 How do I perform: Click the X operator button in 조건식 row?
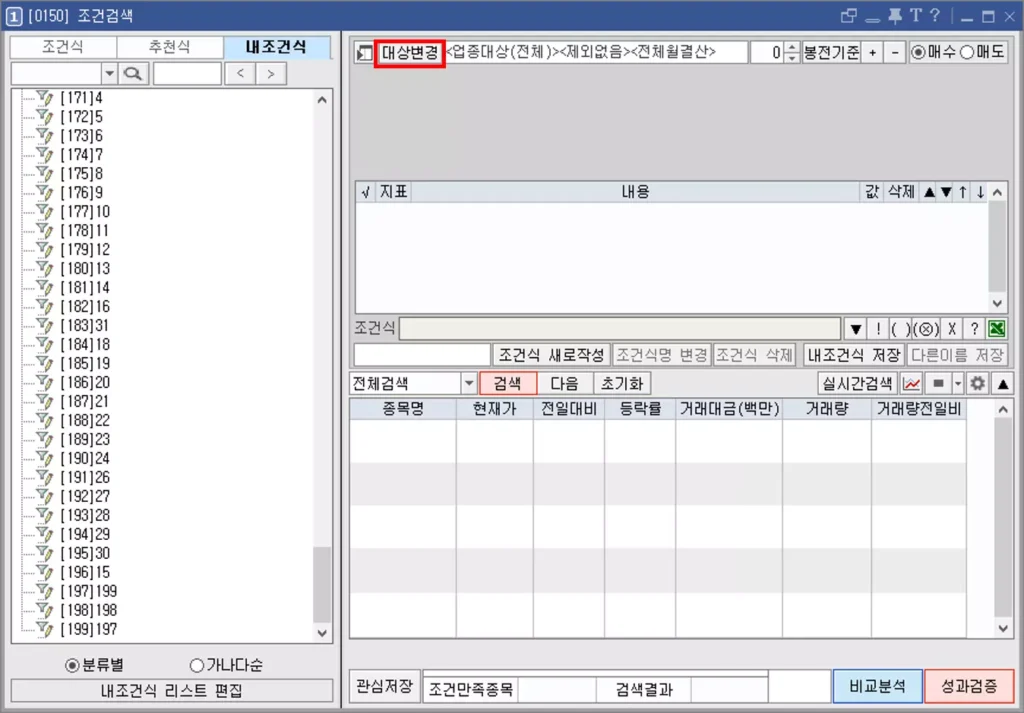coord(952,328)
